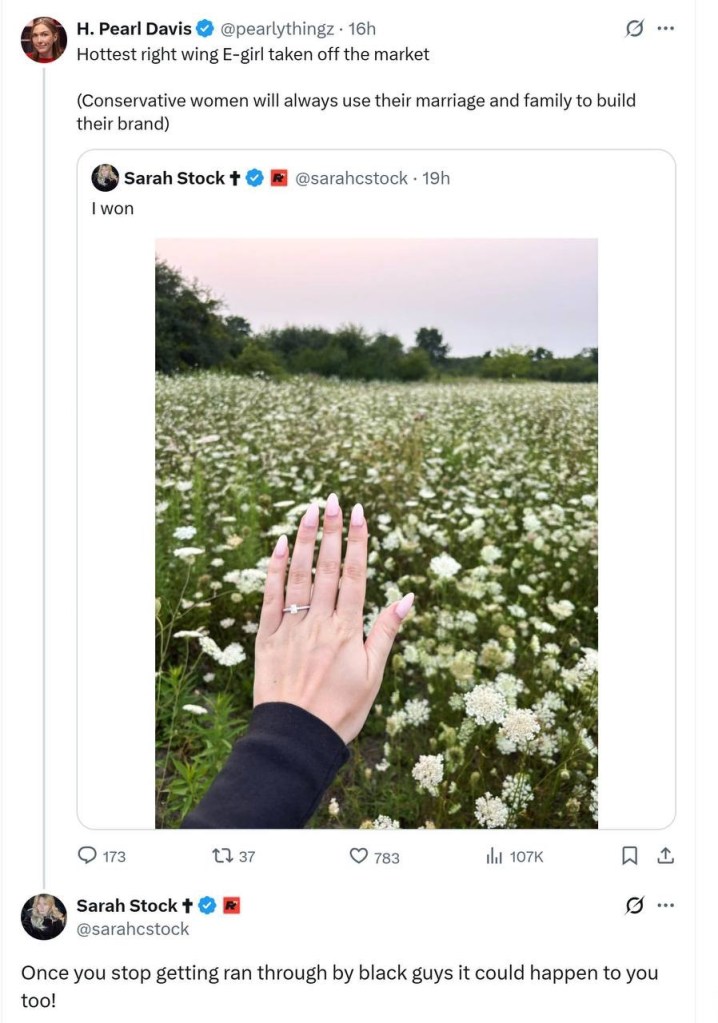Open @sarahcstock handle in quoted tweet
The height and width of the screenshot is (1023, 718).
tap(351, 178)
